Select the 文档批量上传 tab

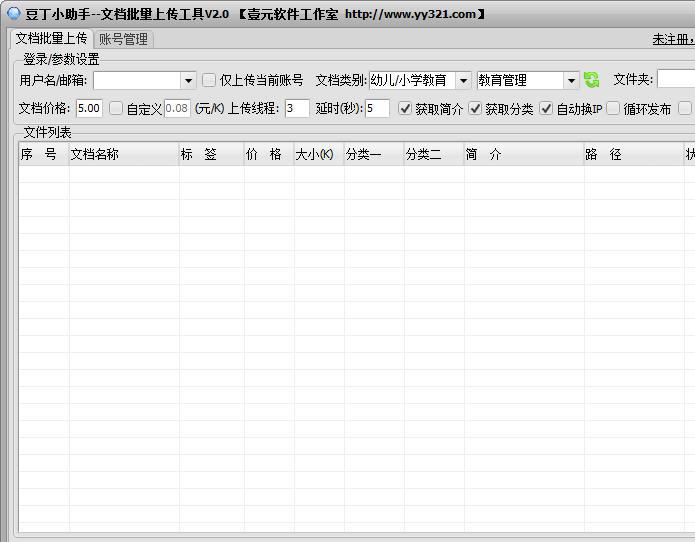click(x=51, y=38)
